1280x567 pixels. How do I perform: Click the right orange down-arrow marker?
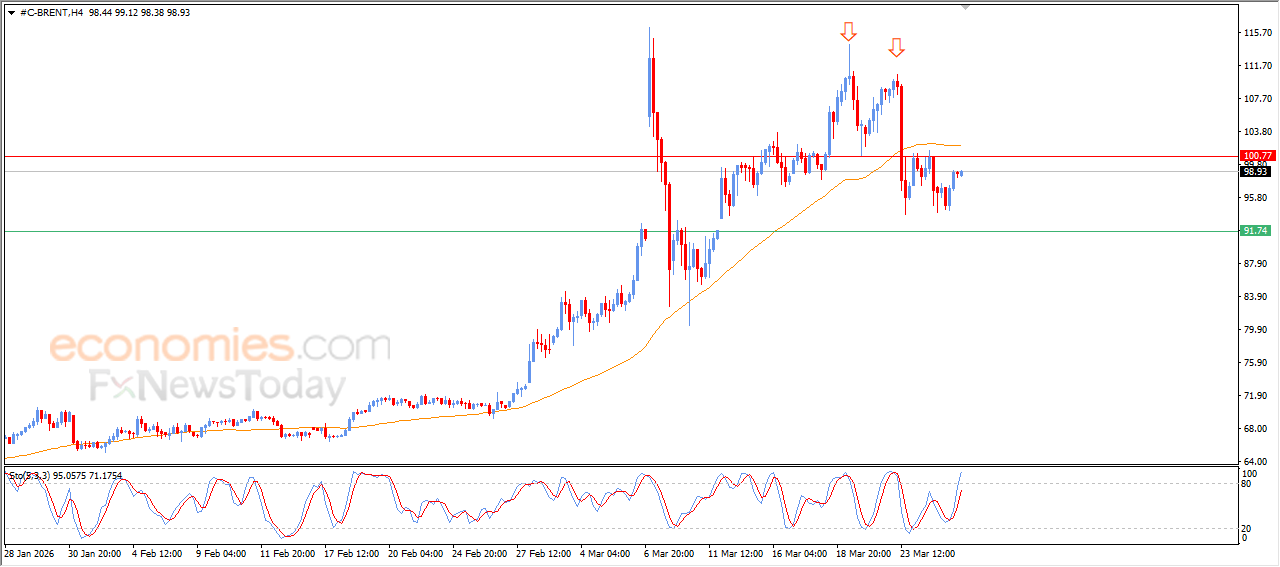coord(896,47)
